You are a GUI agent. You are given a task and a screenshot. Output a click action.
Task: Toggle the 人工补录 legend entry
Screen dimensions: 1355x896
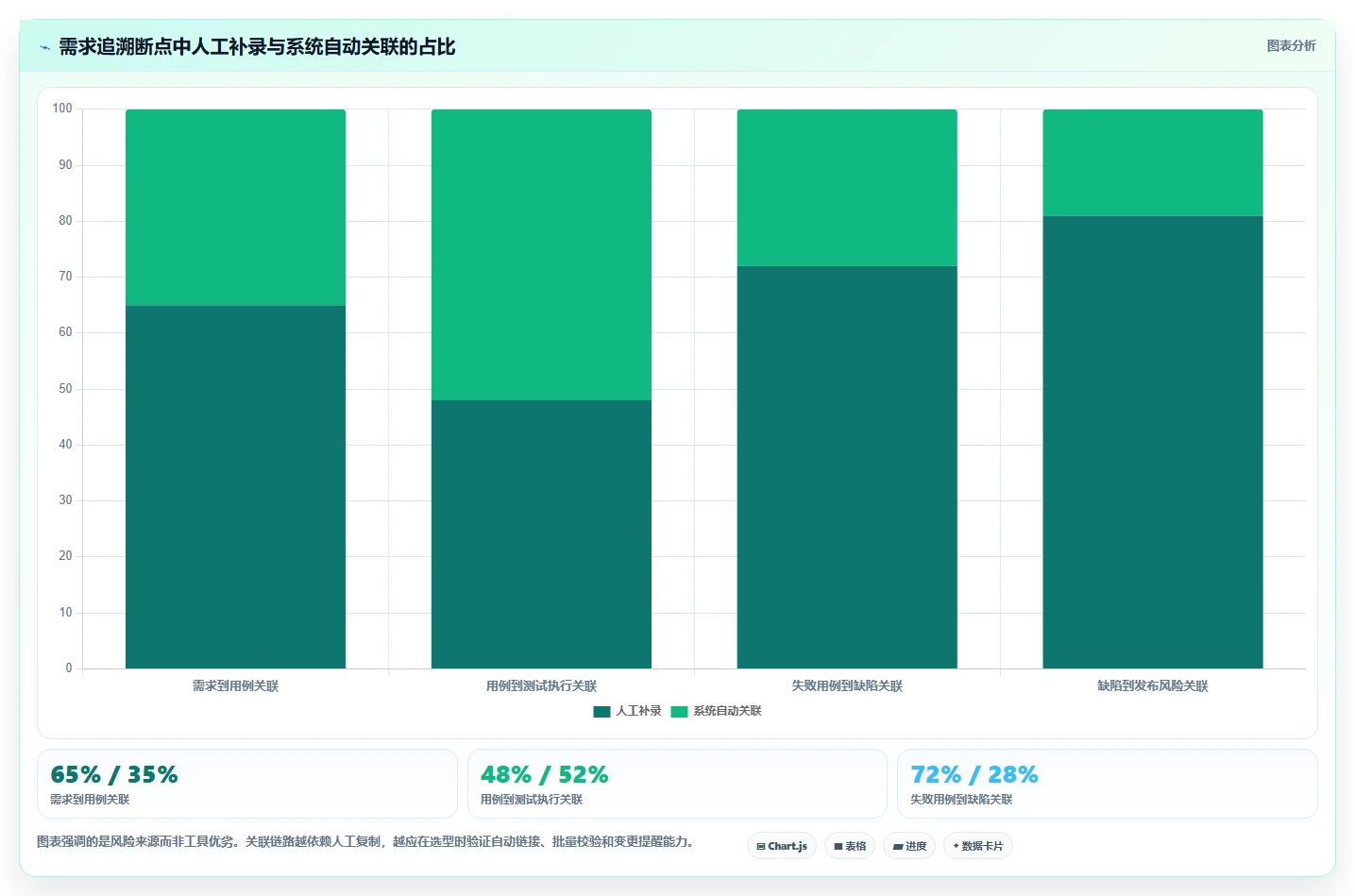[x=627, y=711]
